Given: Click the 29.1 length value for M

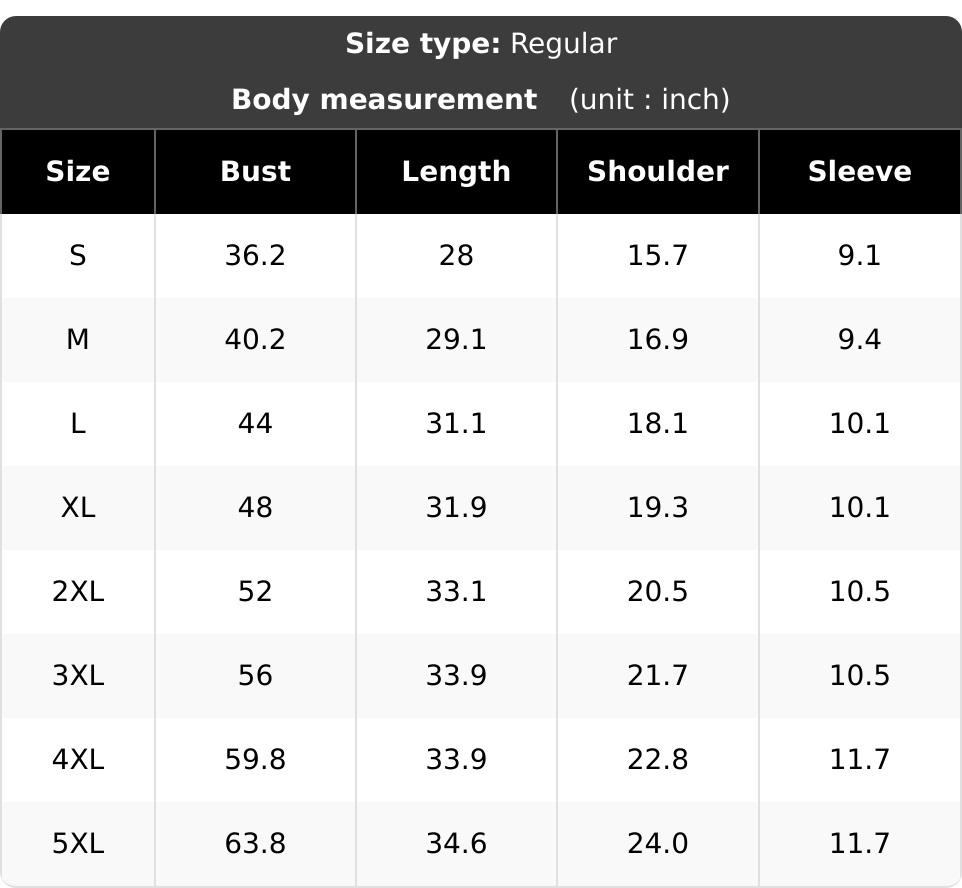Looking at the screenshot, I should tap(456, 339).
